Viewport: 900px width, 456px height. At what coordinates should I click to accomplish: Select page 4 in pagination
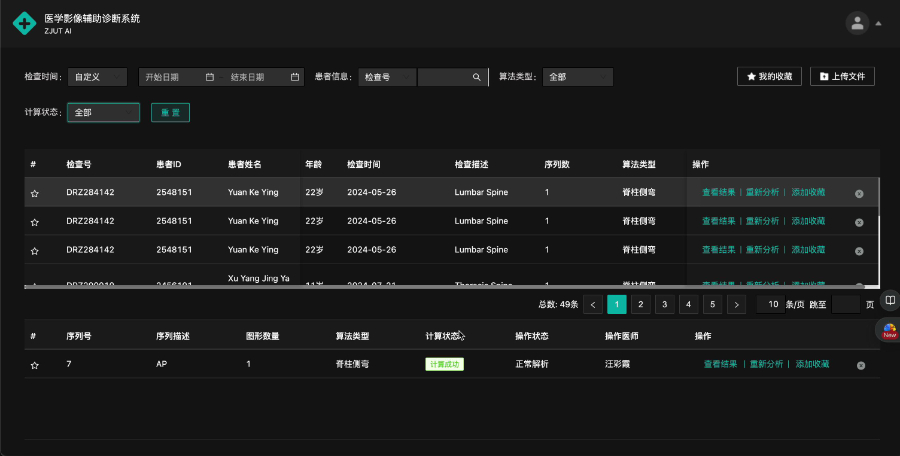pos(689,304)
